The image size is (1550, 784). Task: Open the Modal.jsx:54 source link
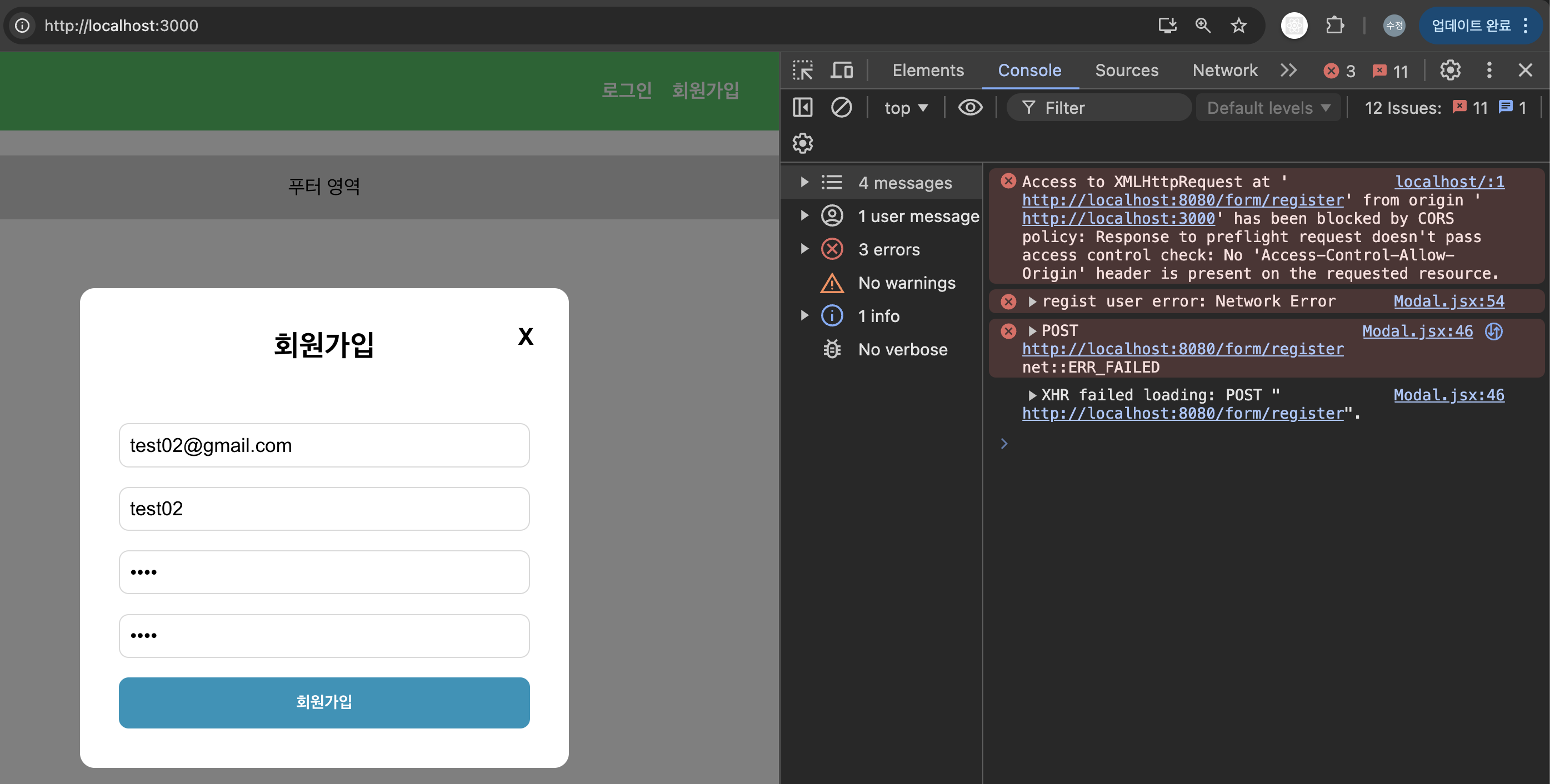point(1448,301)
